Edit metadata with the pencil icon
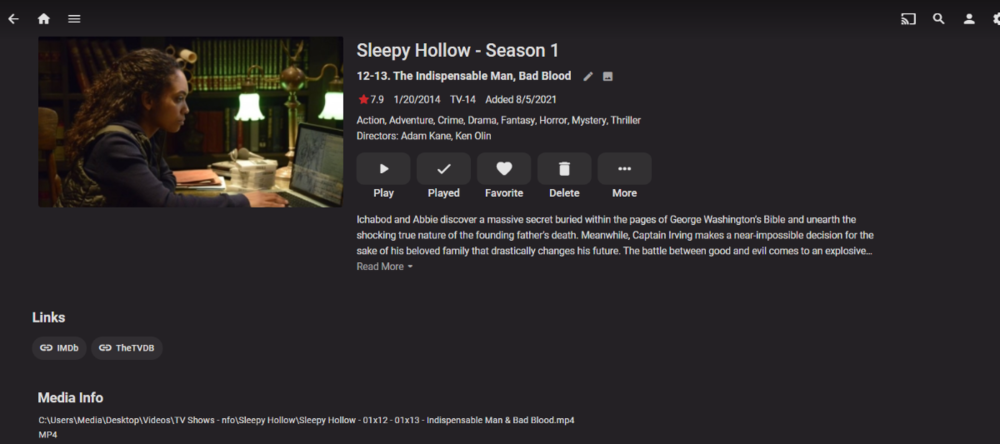The image size is (1000, 444). click(588, 77)
